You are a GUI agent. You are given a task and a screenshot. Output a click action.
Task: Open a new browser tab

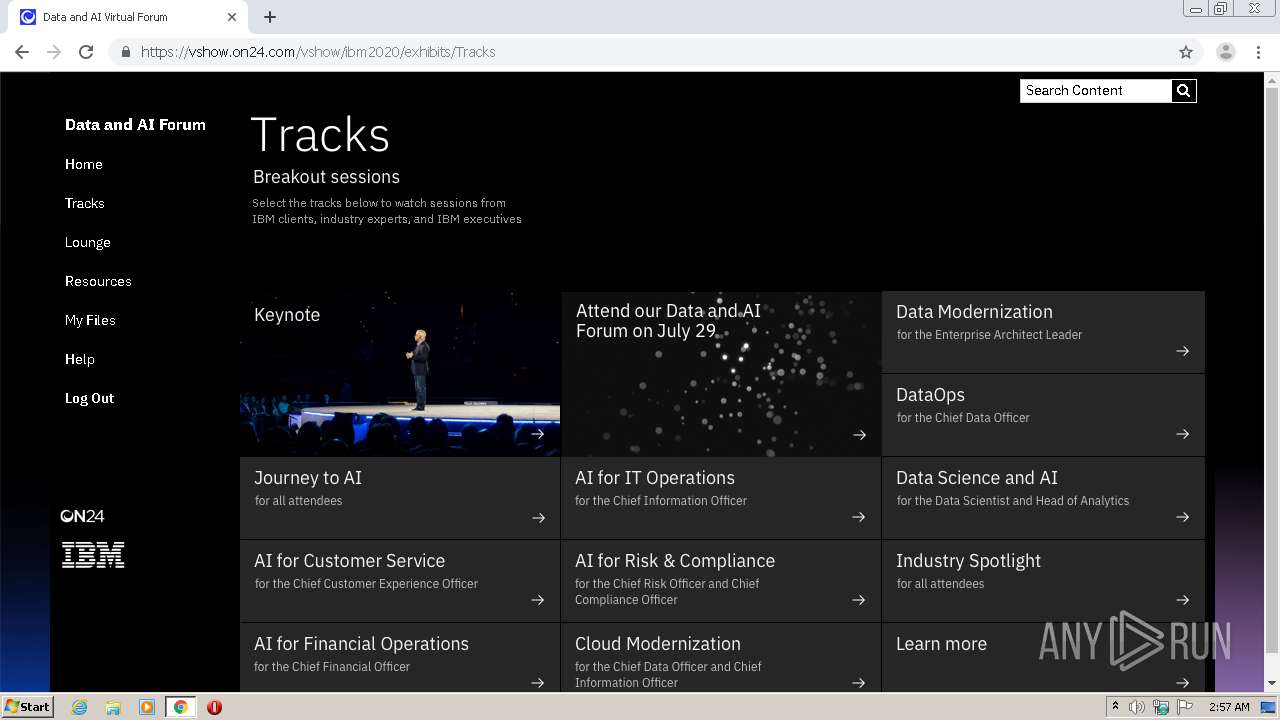click(270, 17)
